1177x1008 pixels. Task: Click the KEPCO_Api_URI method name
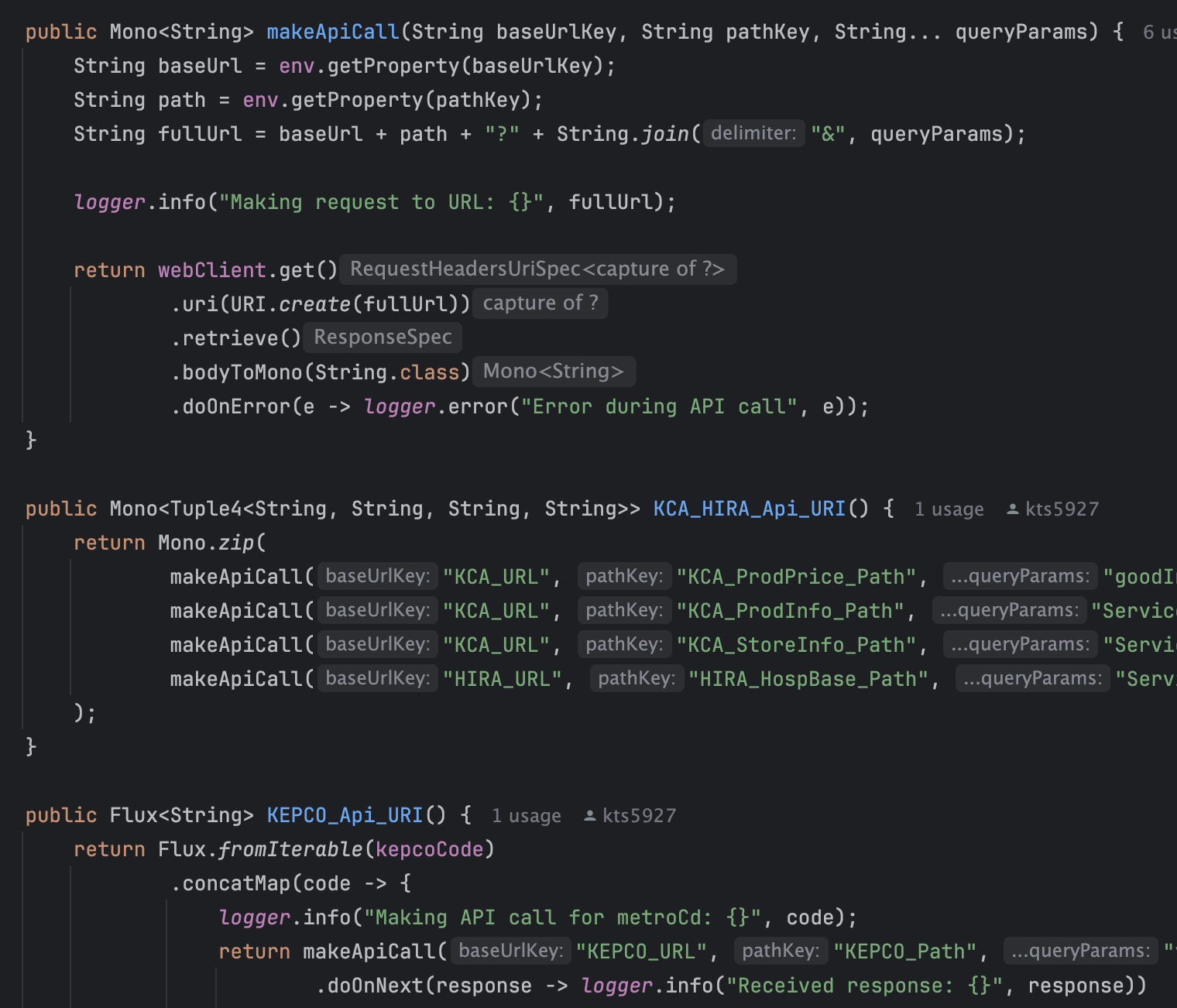pos(345,815)
